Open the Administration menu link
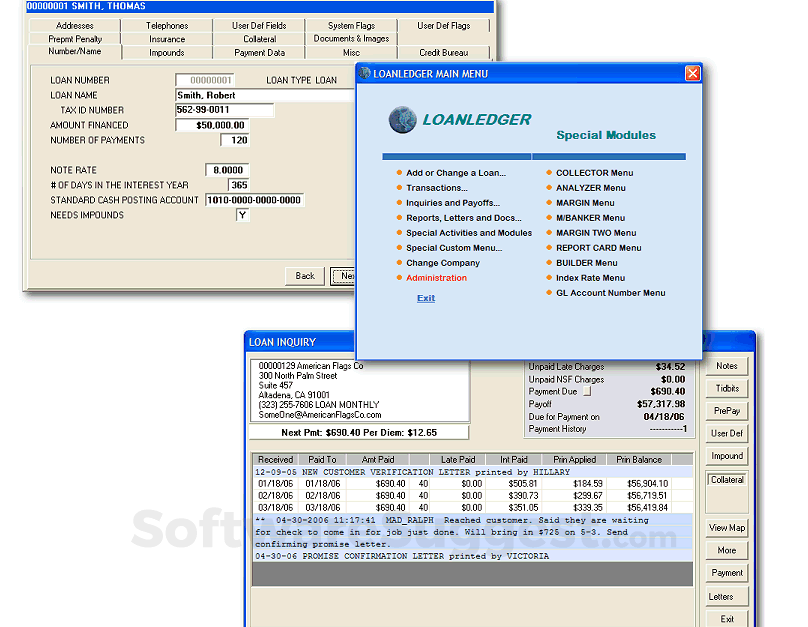Image resolution: width=808 pixels, height=627 pixels. point(436,278)
